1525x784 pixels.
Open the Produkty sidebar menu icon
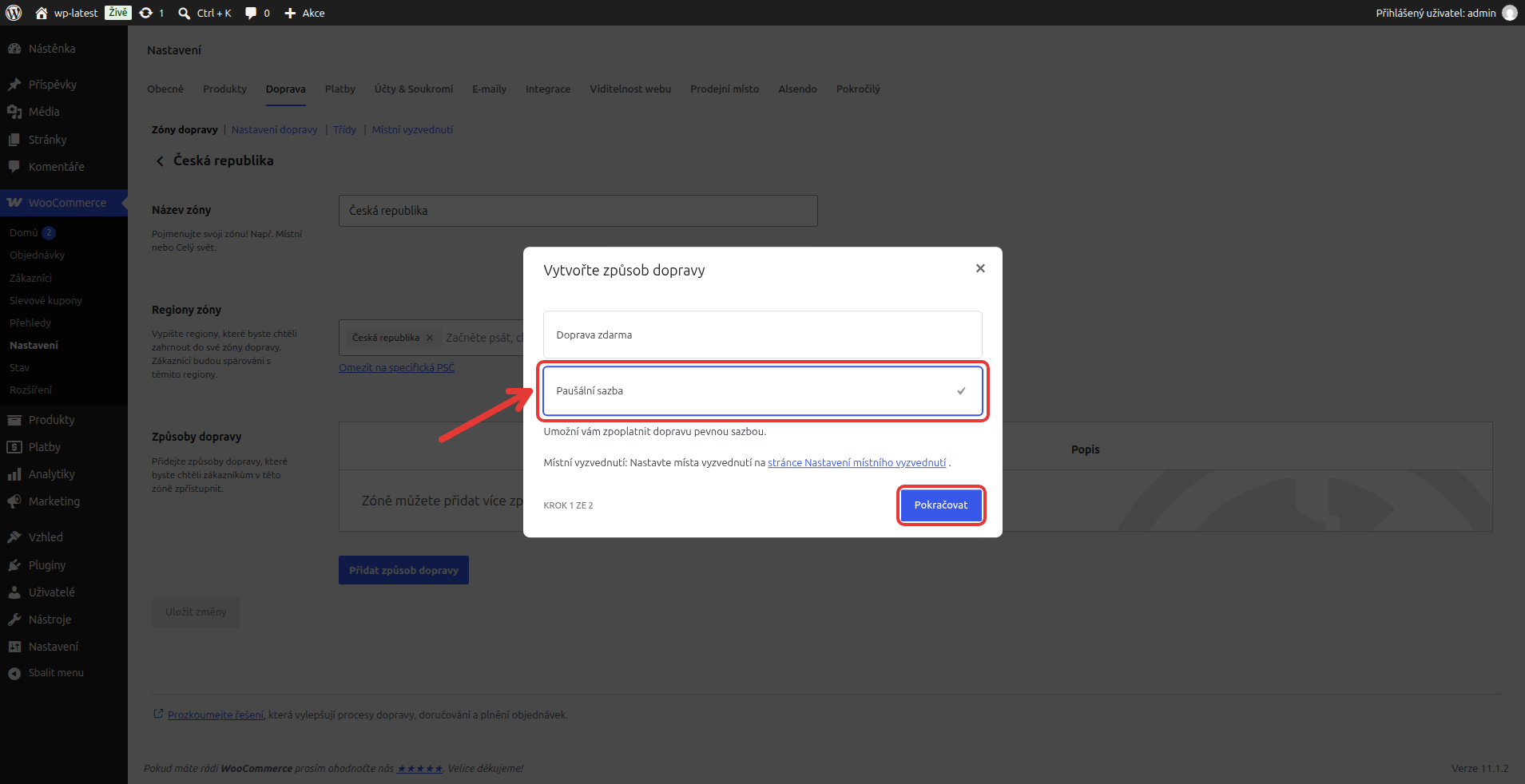14,420
